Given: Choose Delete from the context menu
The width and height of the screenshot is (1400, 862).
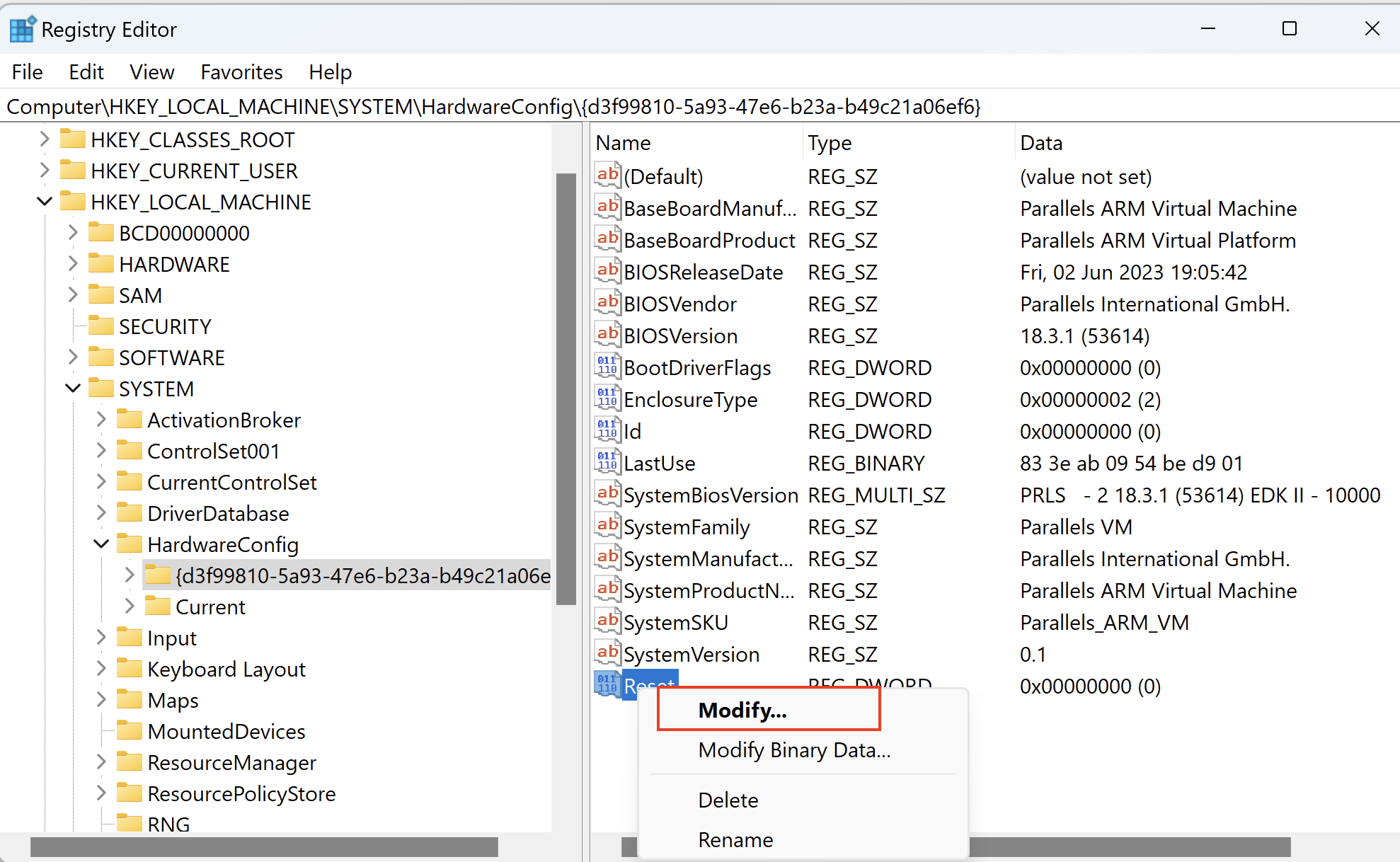Looking at the screenshot, I should 728,800.
